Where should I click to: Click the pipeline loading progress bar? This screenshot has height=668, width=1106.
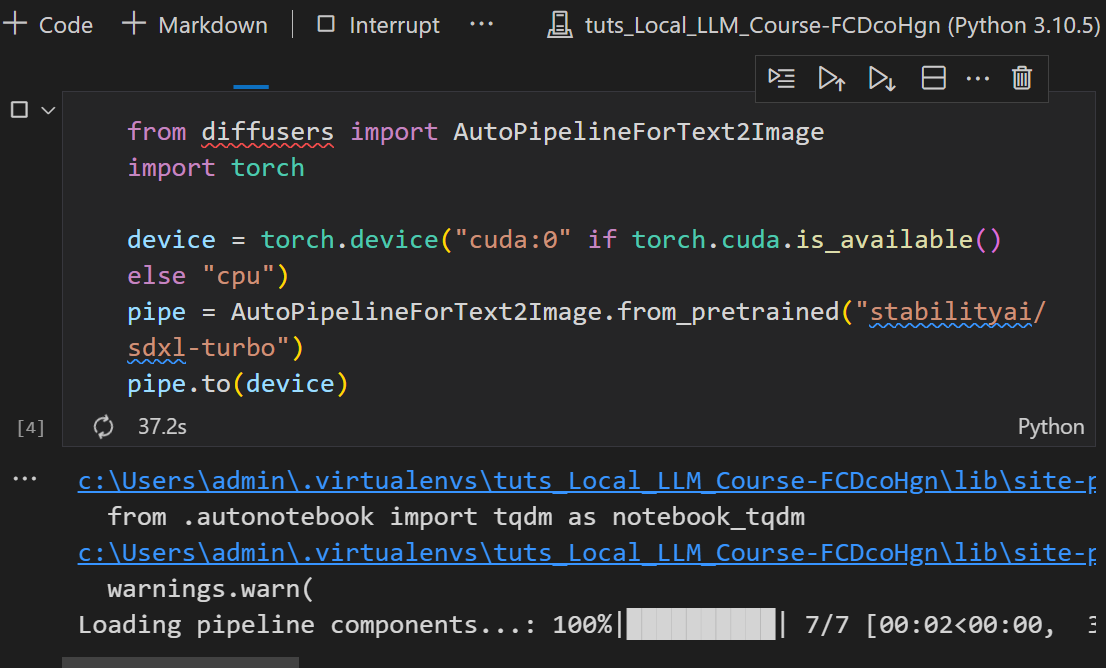coord(700,625)
